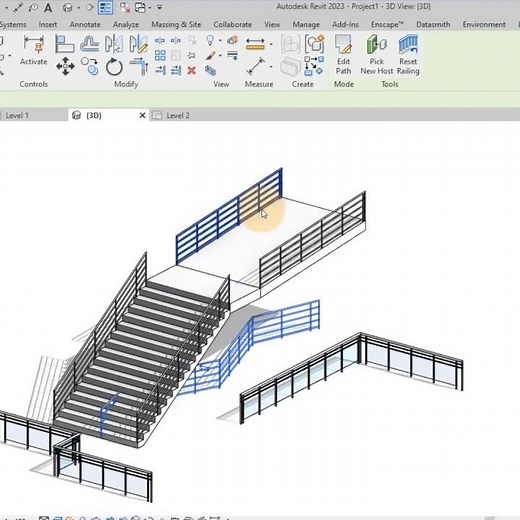
Task: Click the Hide in View lightbulb
Action: point(210,41)
